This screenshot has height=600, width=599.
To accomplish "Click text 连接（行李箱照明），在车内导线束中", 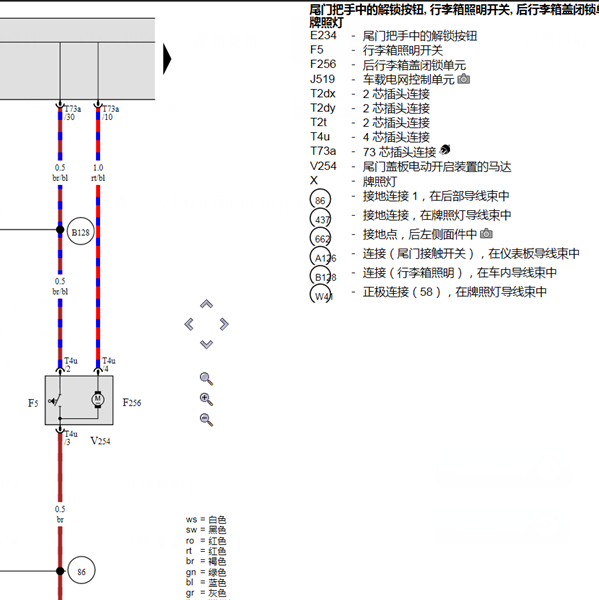I will (460, 272).
